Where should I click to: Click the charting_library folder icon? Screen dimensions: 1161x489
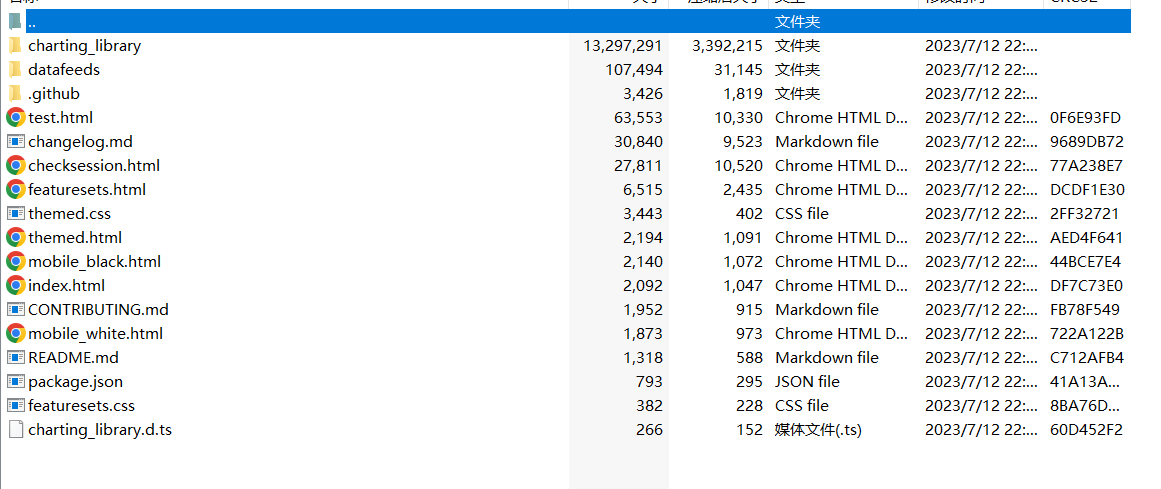(15, 46)
